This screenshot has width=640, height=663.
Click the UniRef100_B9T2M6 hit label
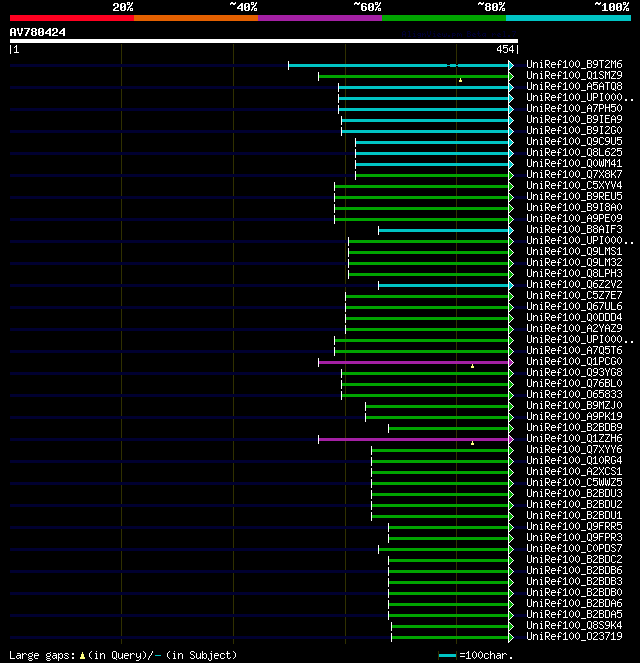coord(574,64)
